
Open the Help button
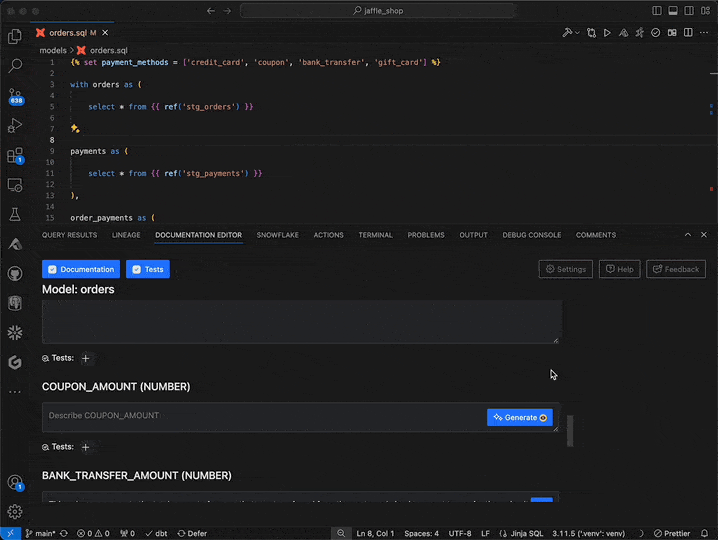(x=620, y=269)
